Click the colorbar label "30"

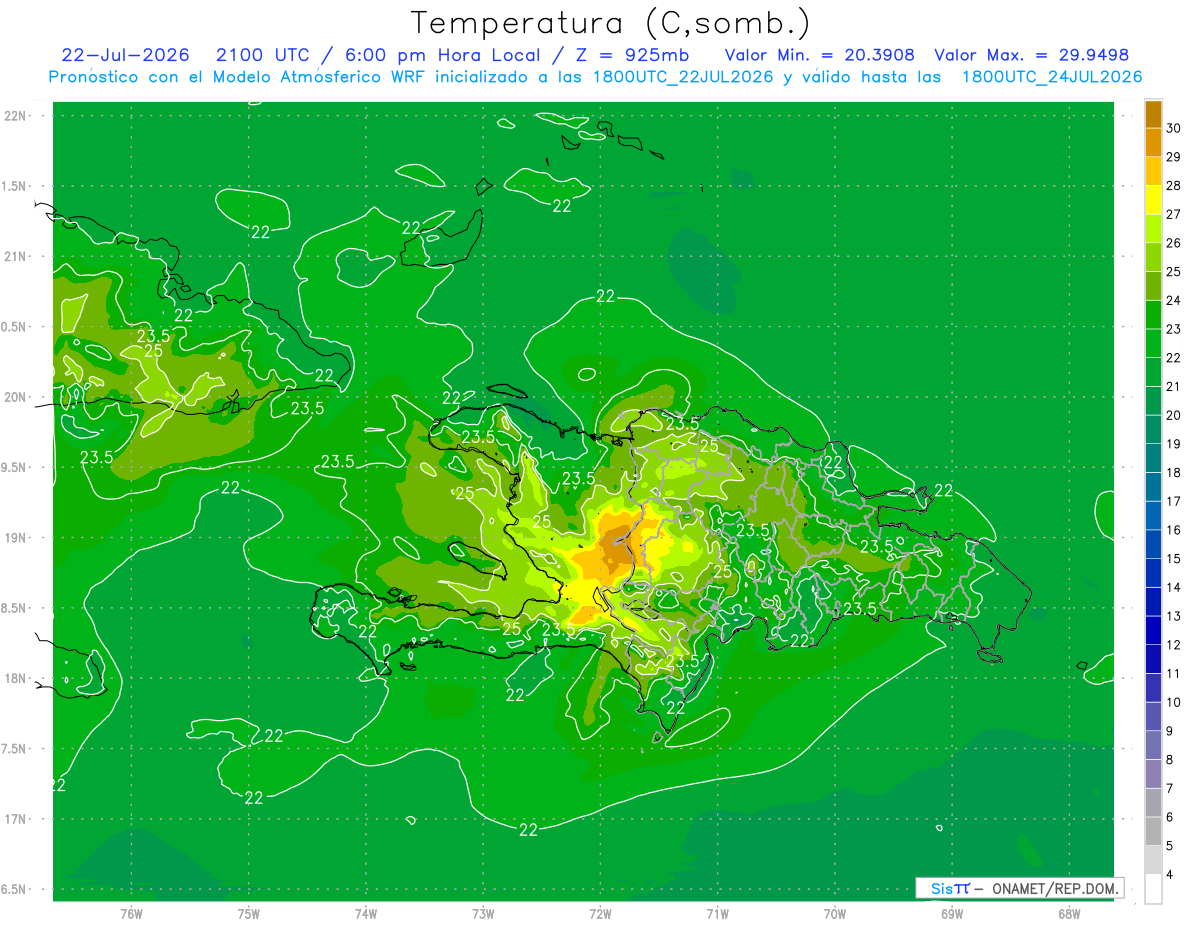tap(1175, 128)
